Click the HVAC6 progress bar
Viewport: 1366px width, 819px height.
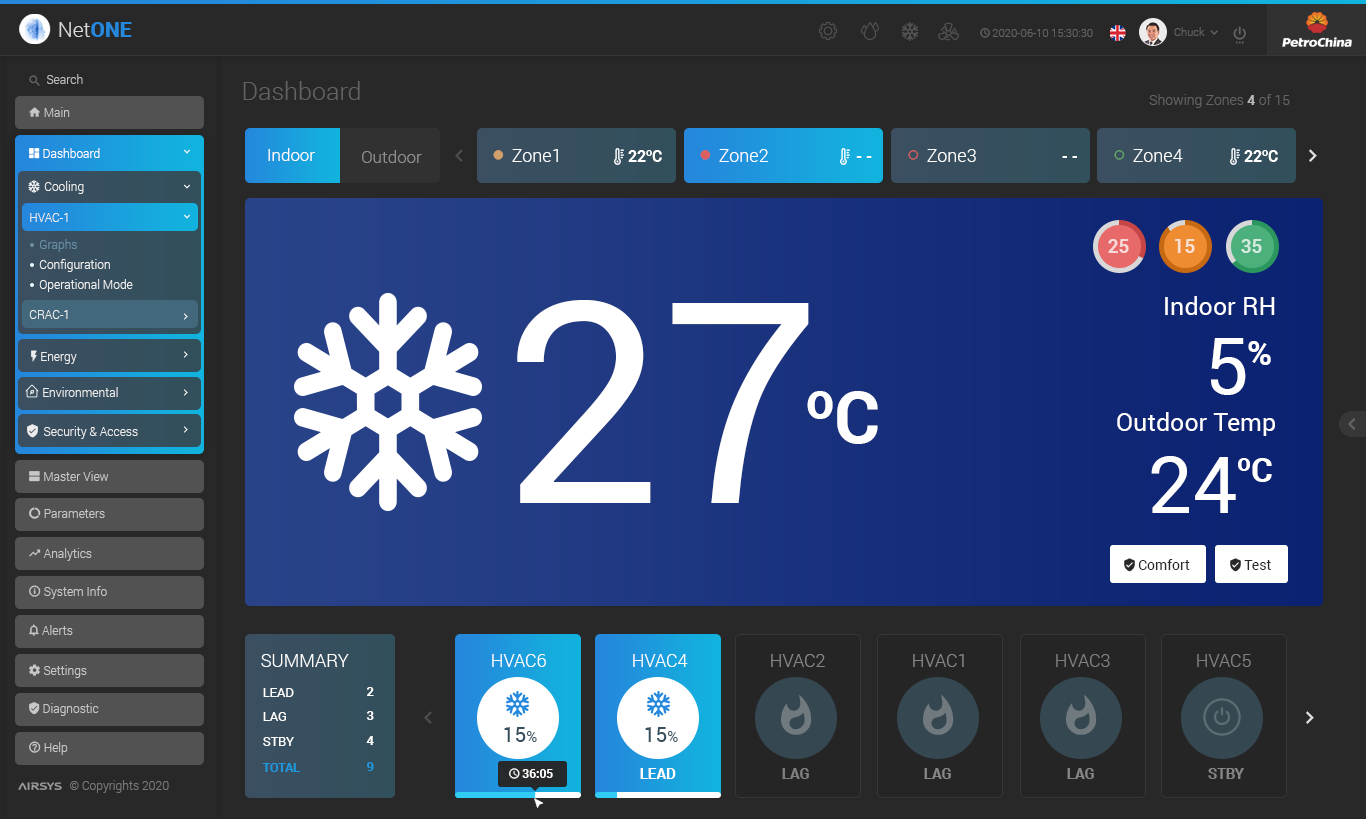click(517, 795)
